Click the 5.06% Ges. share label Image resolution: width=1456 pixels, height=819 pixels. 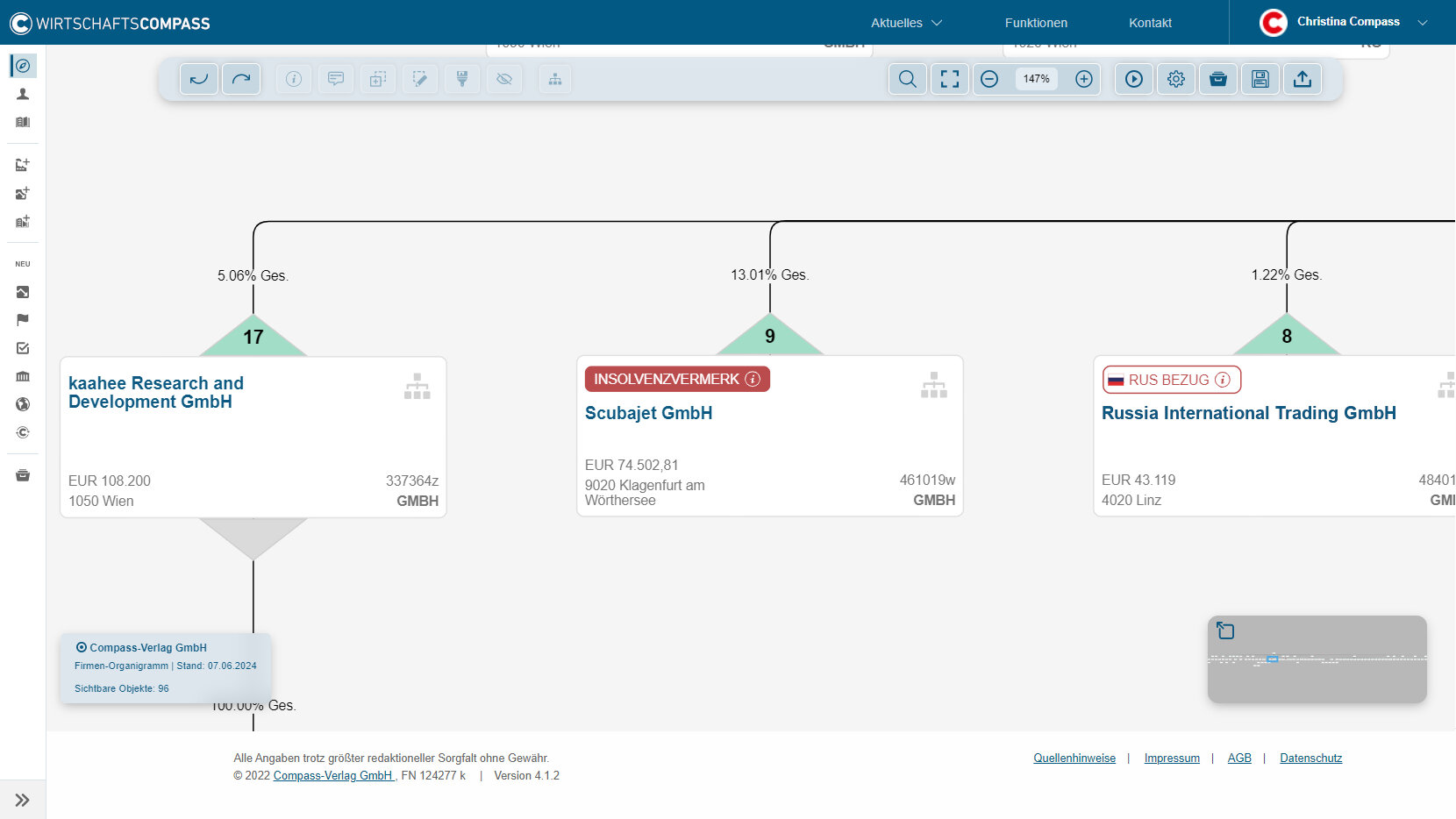pyautogui.click(x=253, y=276)
